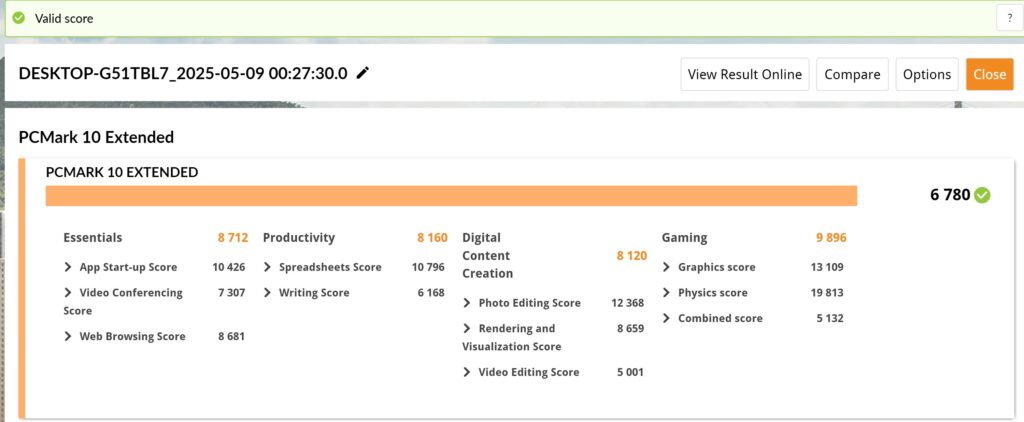Expand Rendering and Visualization Score chevron
The image size is (1024, 422).
point(467,329)
